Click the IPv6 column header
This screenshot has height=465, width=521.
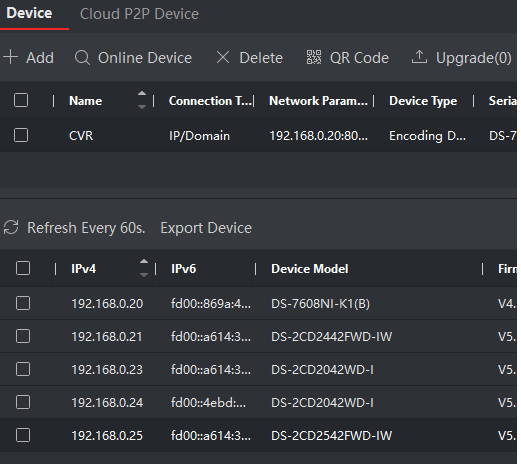pos(183,269)
